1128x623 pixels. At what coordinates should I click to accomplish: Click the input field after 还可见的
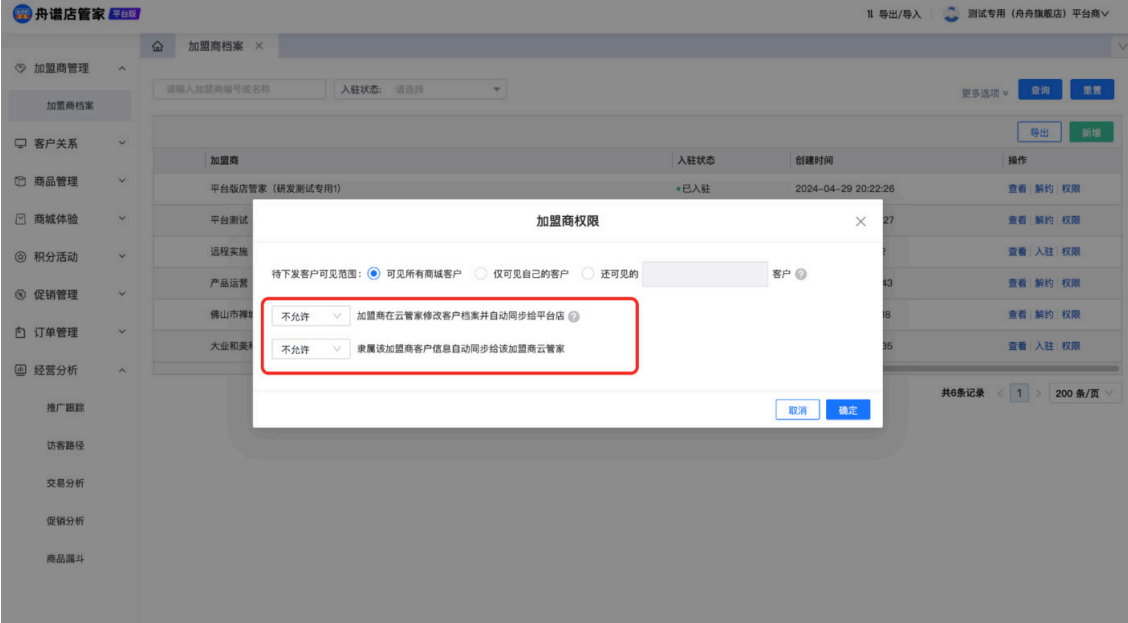coord(705,274)
